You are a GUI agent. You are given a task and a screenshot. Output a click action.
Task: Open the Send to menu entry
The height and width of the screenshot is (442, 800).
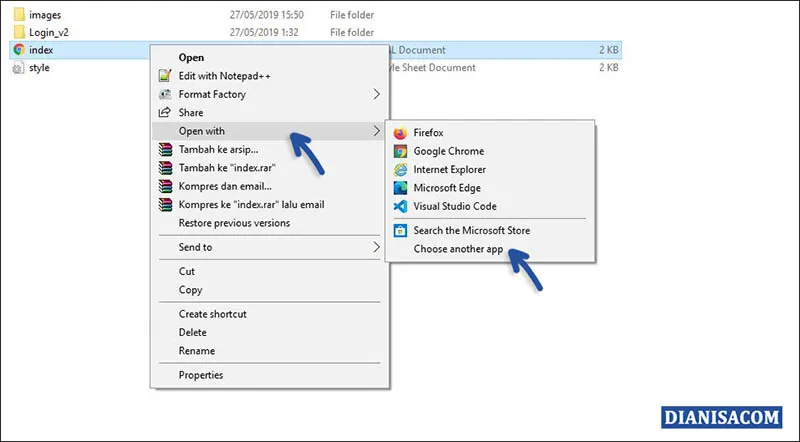click(x=270, y=247)
